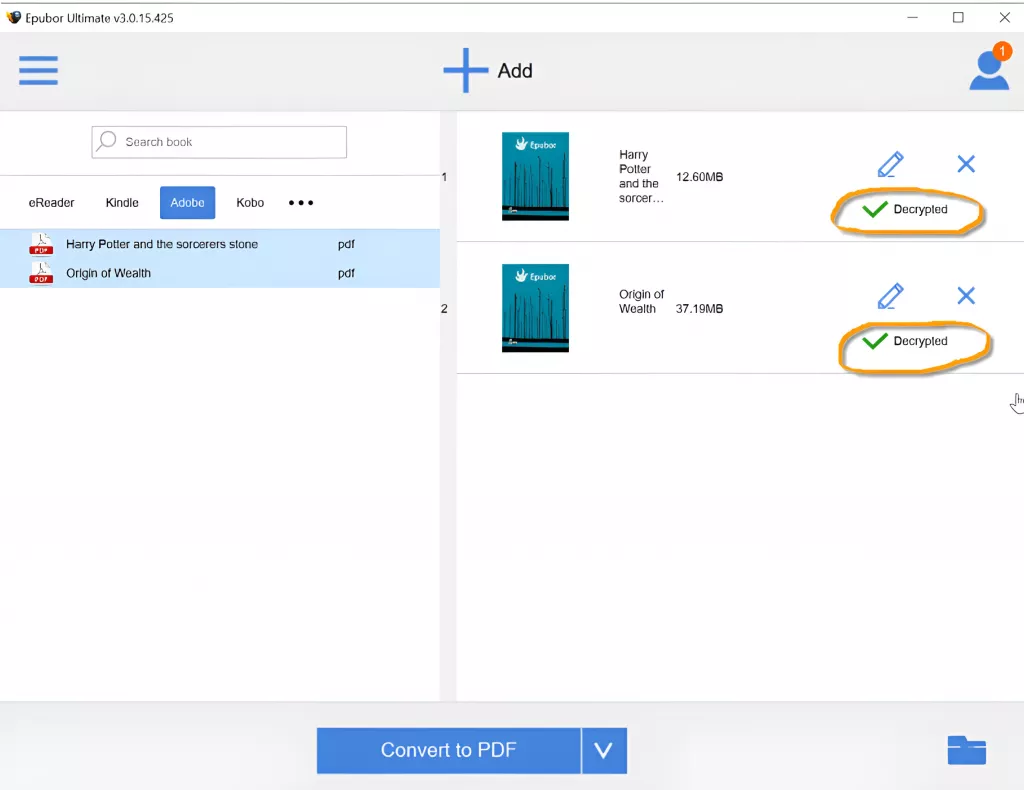The width and height of the screenshot is (1024, 790).
Task: Click the 37.19MB file size text
Action: pyautogui.click(x=699, y=309)
